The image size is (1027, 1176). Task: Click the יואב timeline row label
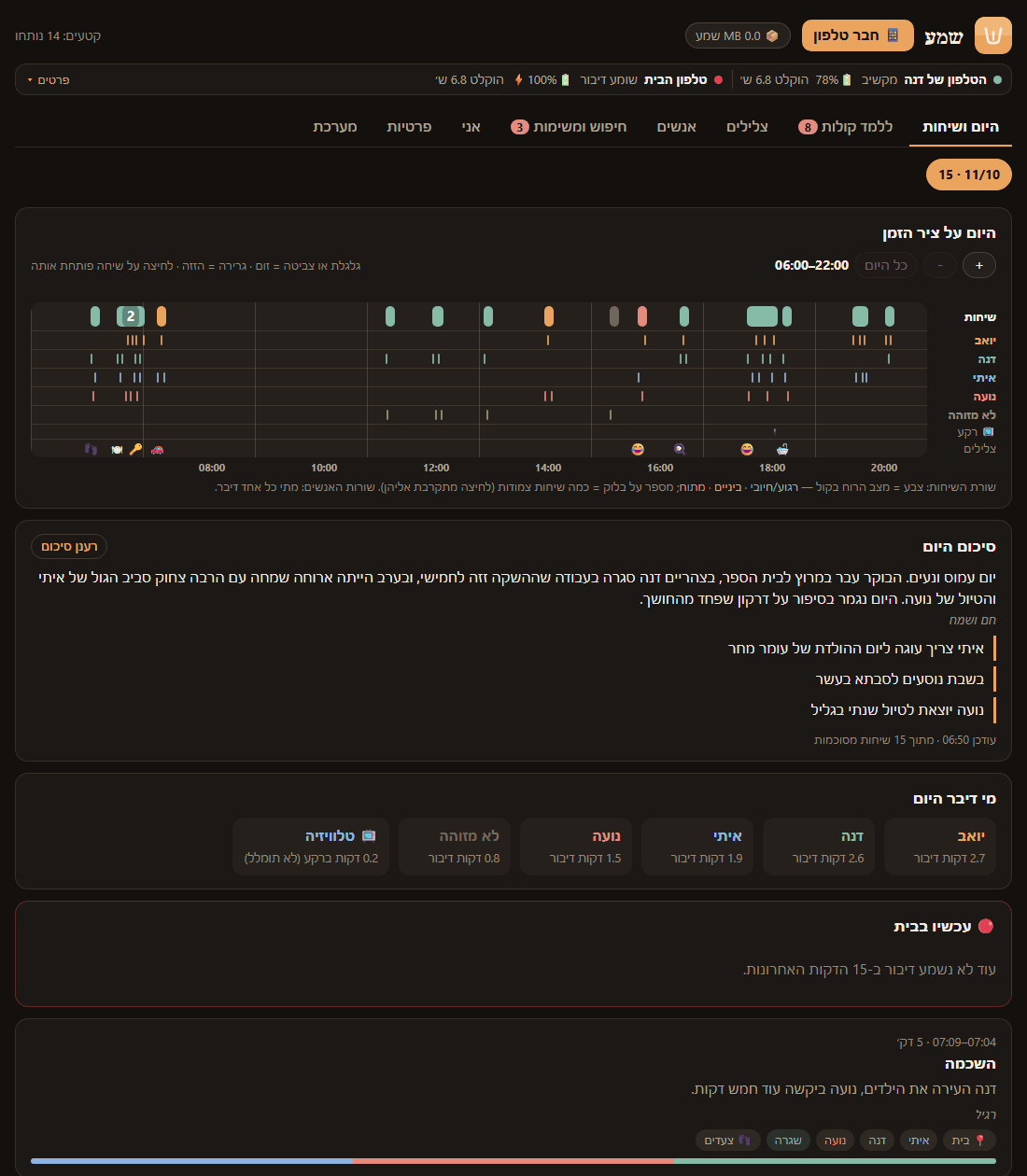click(985, 341)
